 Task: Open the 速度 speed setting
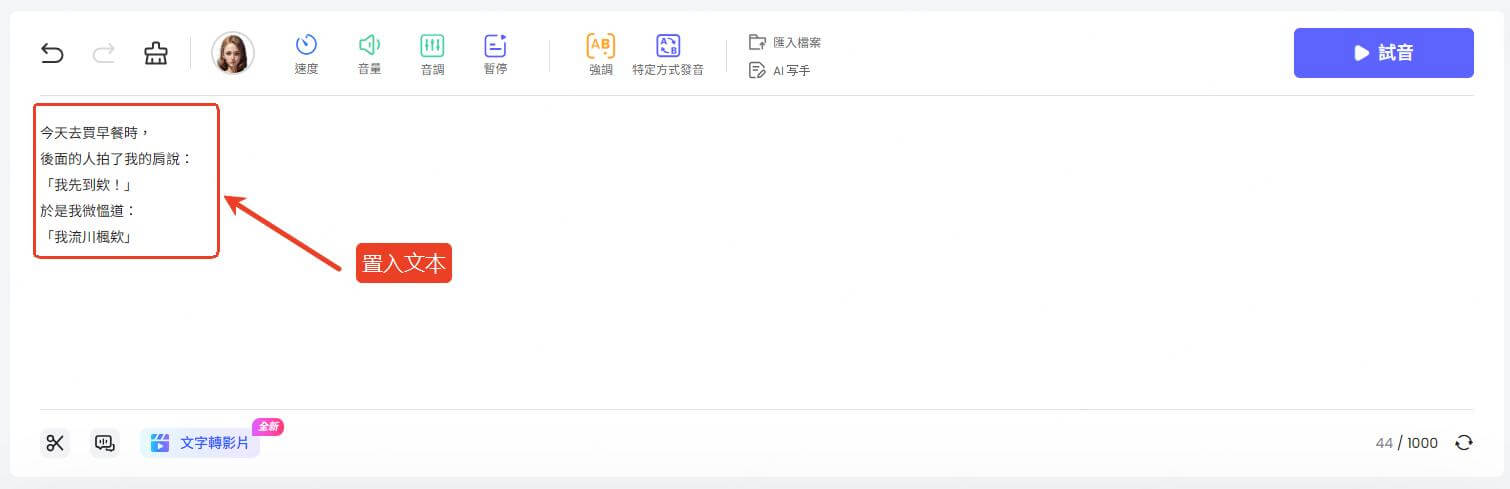click(306, 53)
